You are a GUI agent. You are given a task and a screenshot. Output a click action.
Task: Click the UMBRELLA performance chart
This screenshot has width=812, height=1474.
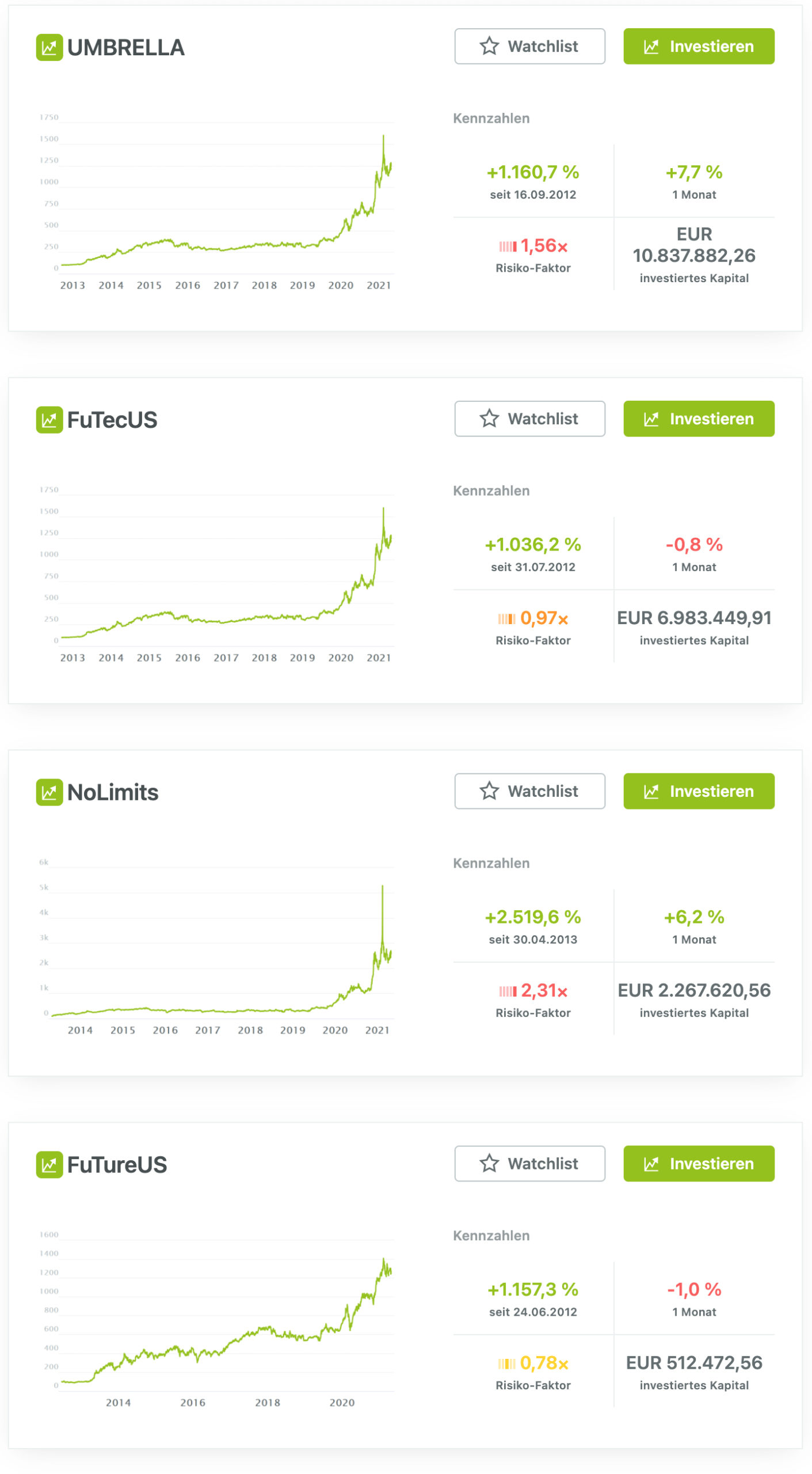click(224, 202)
